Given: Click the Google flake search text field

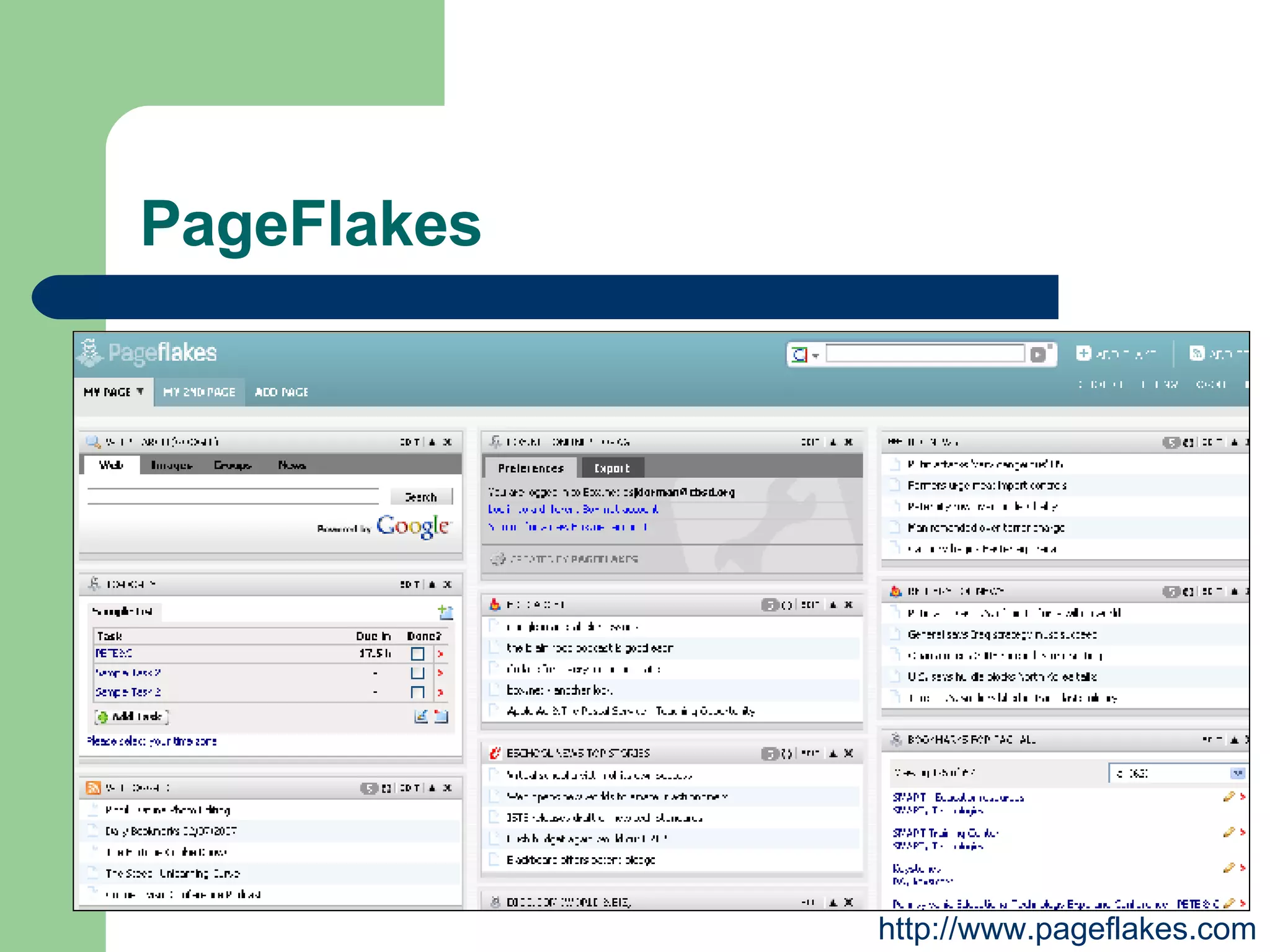Looking at the screenshot, I should [x=233, y=496].
